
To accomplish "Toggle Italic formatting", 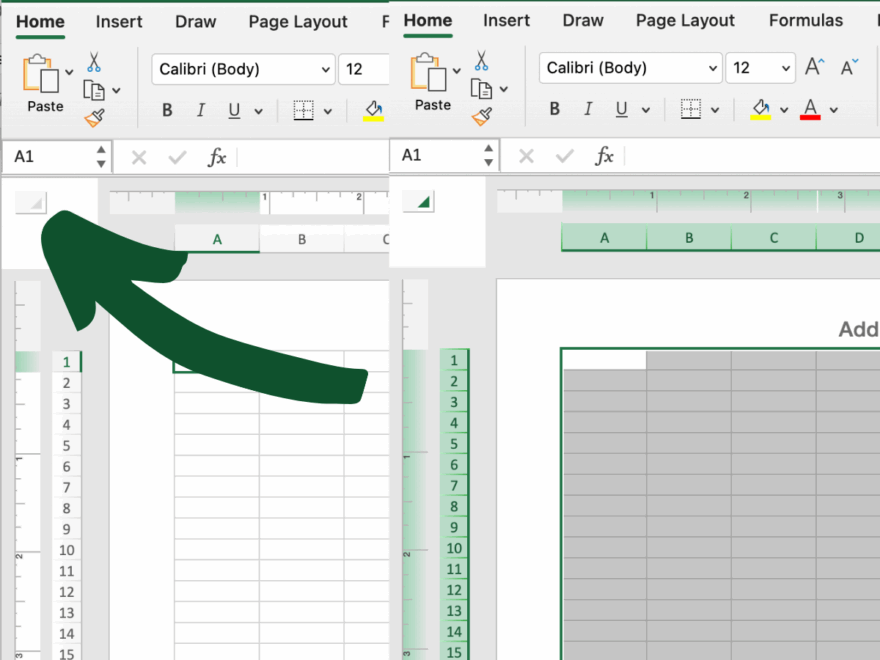I will tap(587, 109).
